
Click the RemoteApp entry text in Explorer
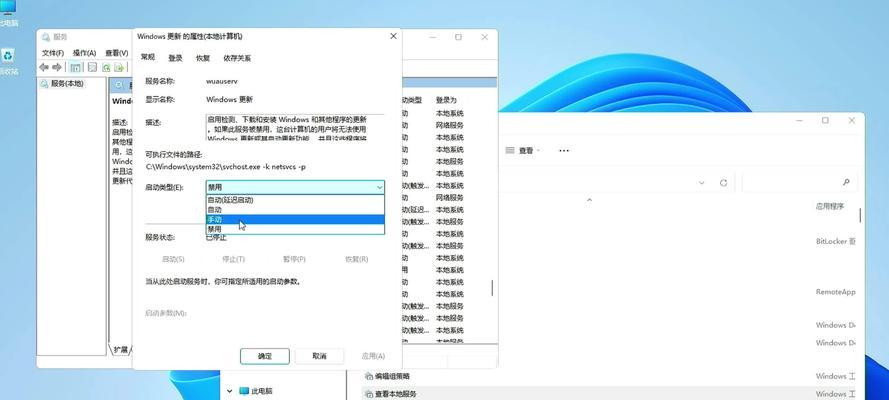pyautogui.click(x=835, y=292)
